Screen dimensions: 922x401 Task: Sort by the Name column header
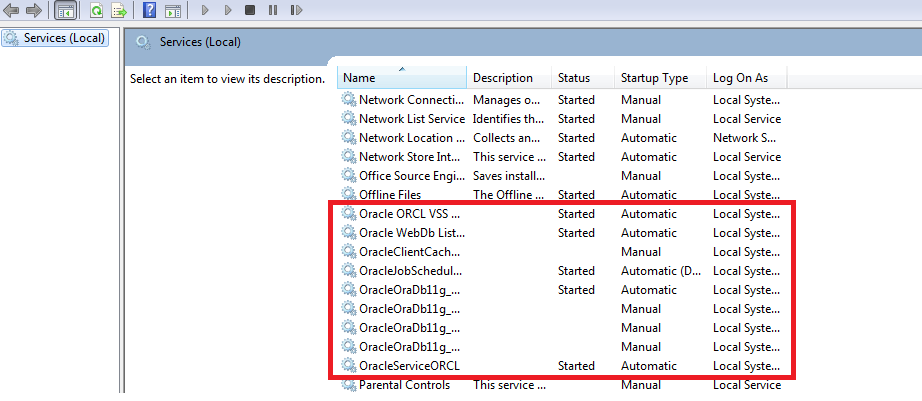(x=402, y=78)
